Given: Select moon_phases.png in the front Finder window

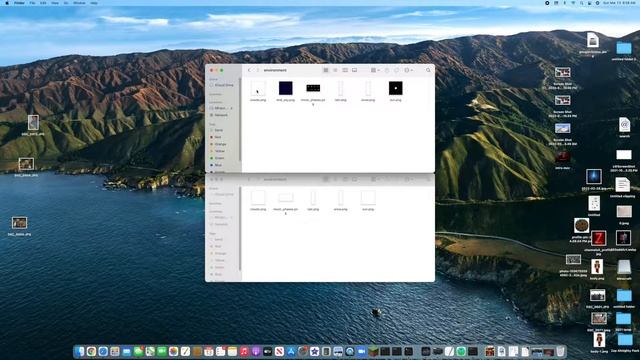Looking at the screenshot, I should (x=313, y=93).
